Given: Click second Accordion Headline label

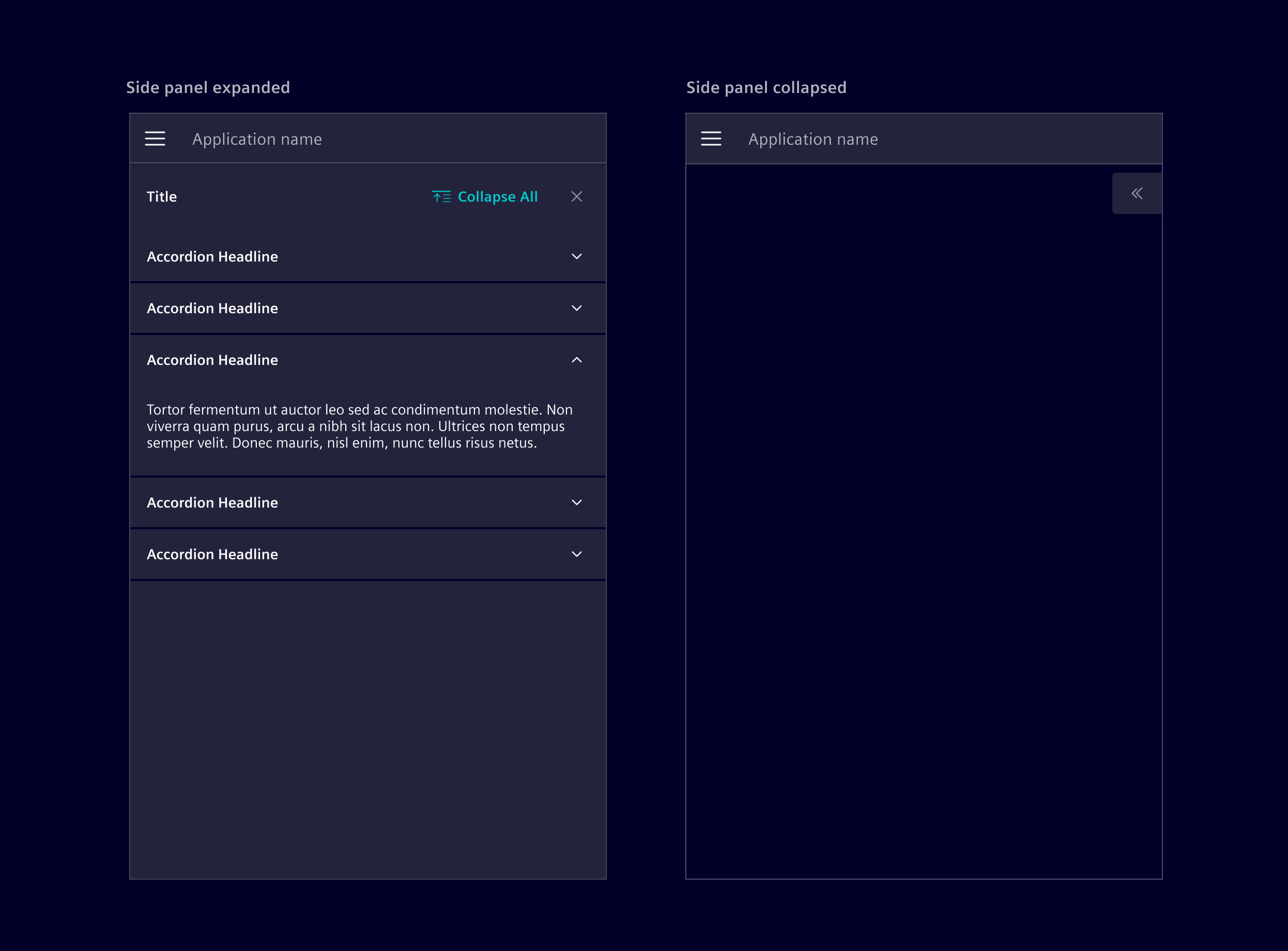Looking at the screenshot, I should click(x=212, y=309).
